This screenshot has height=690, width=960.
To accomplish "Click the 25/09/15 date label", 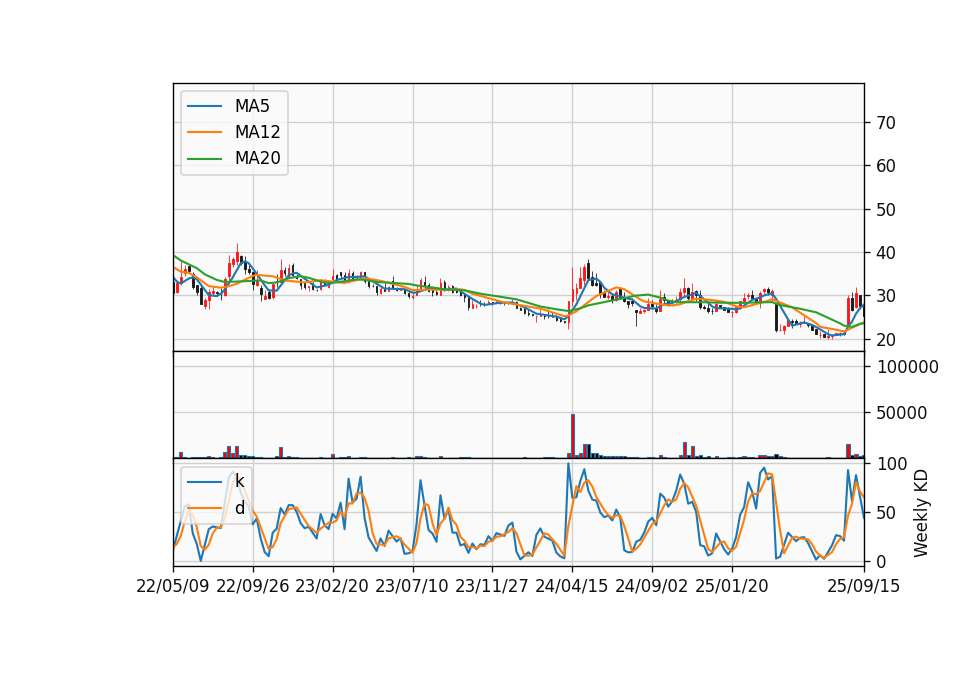I will pyautogui.click(x=864, y=587).
